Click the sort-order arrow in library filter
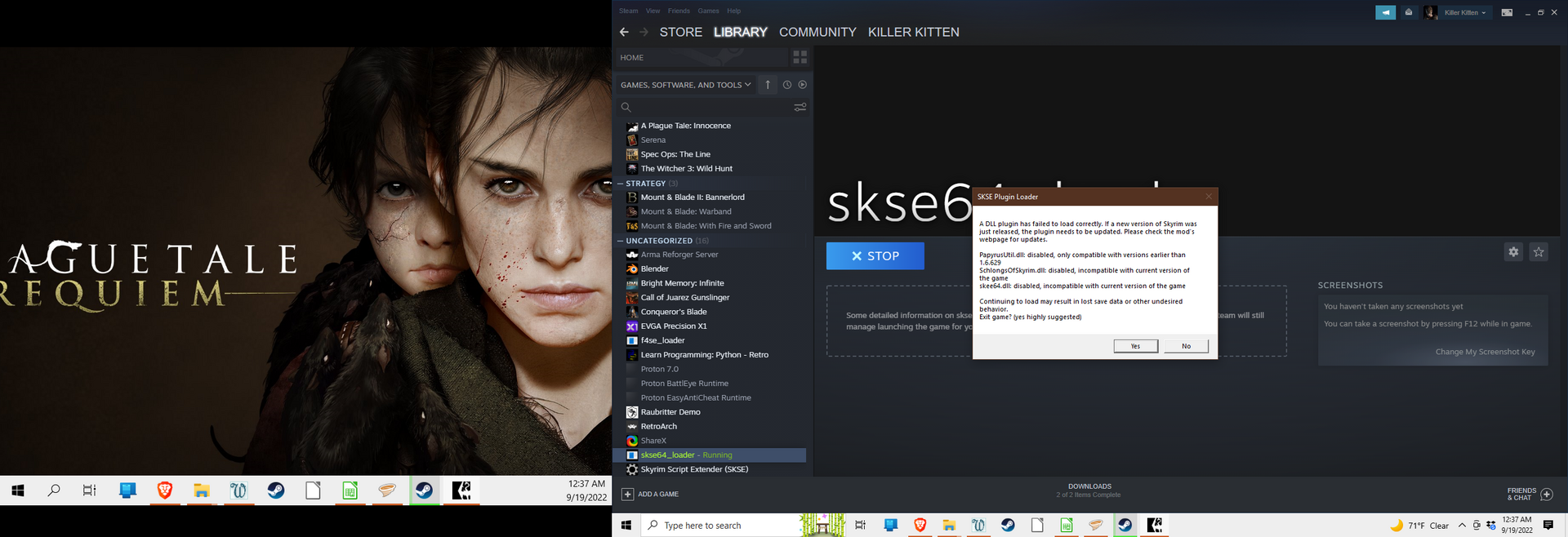 point(768,85)
